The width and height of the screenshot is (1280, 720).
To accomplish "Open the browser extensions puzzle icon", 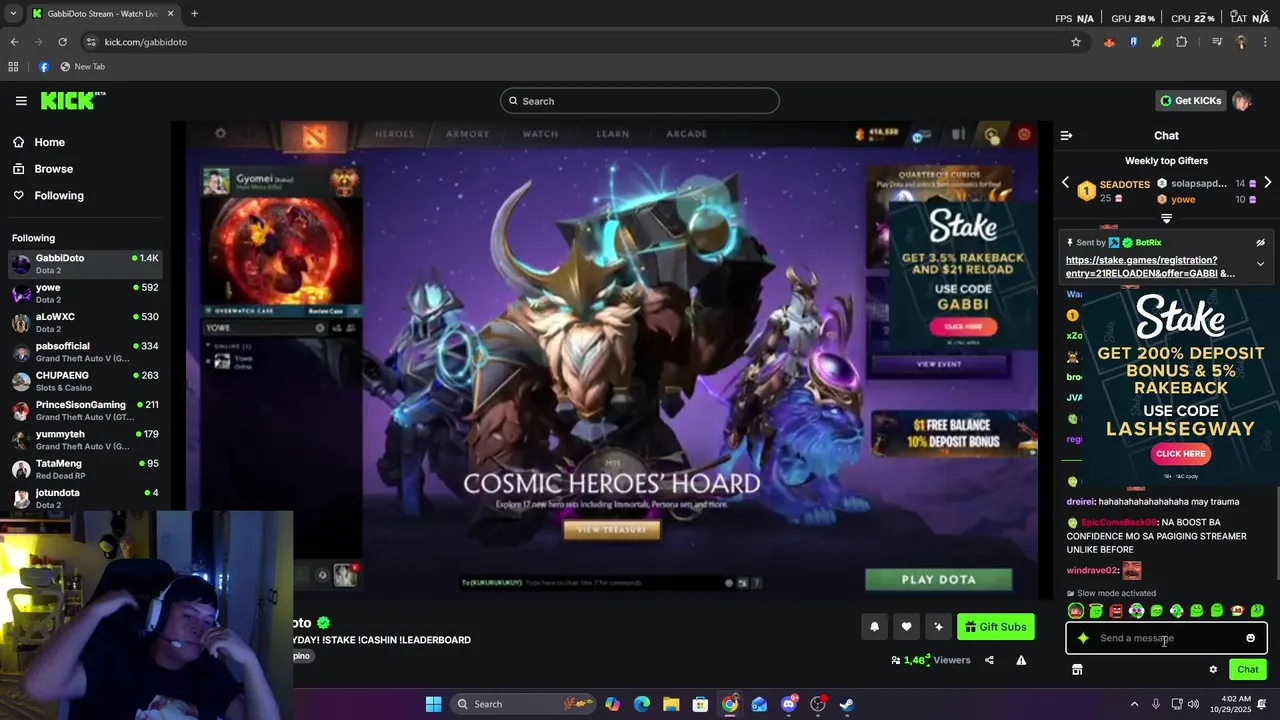I will [x=1182, y=42].
